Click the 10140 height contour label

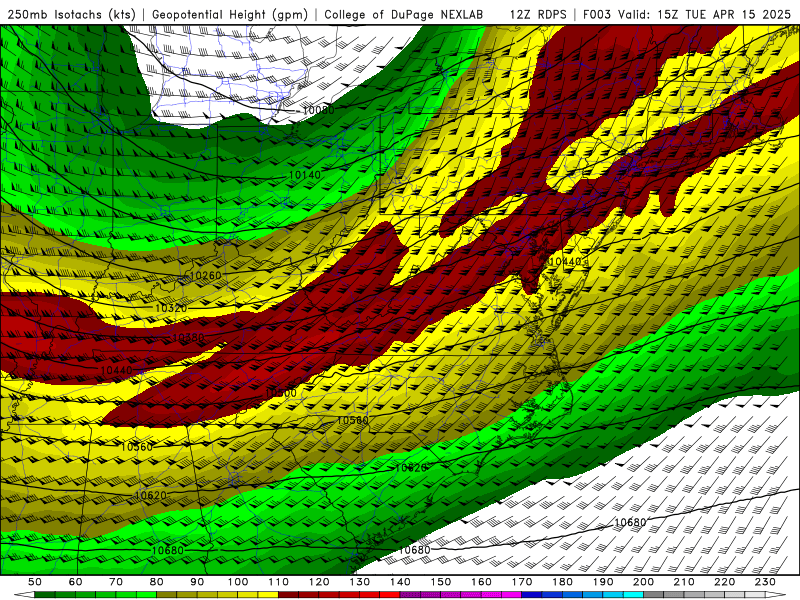pos(305,175)
